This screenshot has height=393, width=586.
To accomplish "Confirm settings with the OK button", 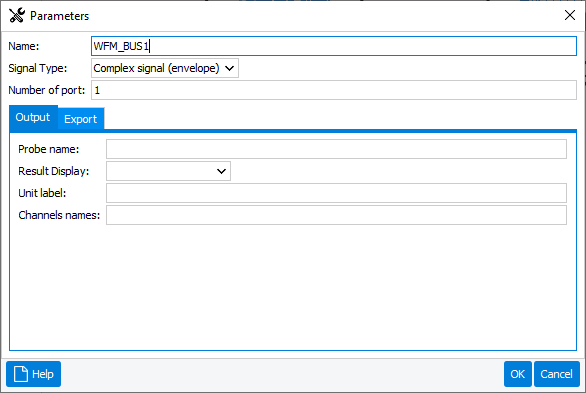I will pos(518,374).
